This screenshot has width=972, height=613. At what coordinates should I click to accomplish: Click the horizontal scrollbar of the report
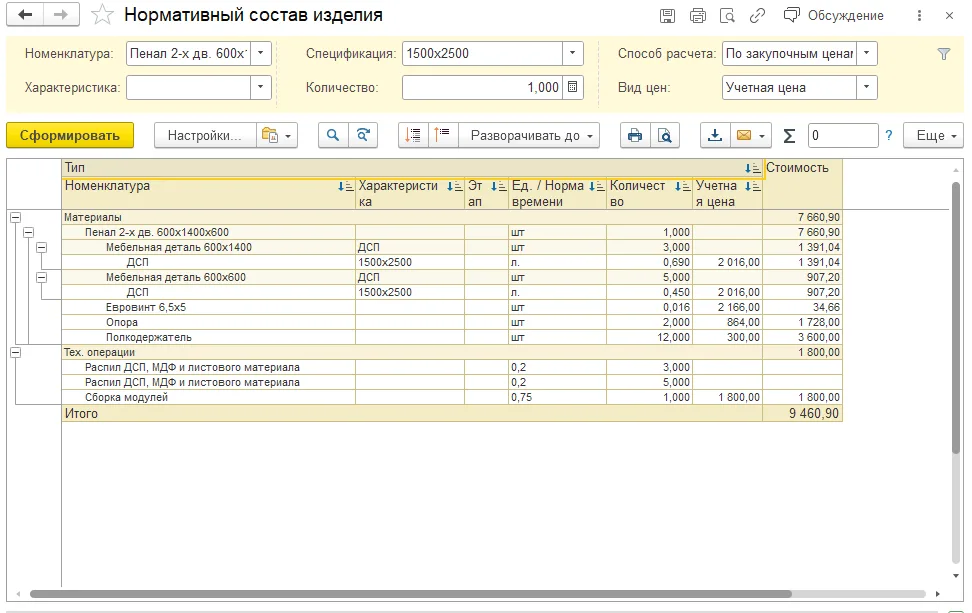(411, 594)
